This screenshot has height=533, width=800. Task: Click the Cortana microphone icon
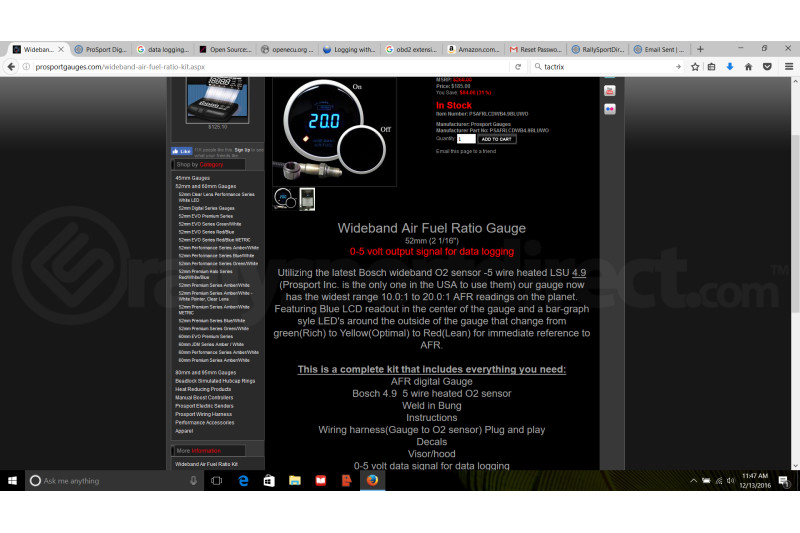(x=193, y=480)
